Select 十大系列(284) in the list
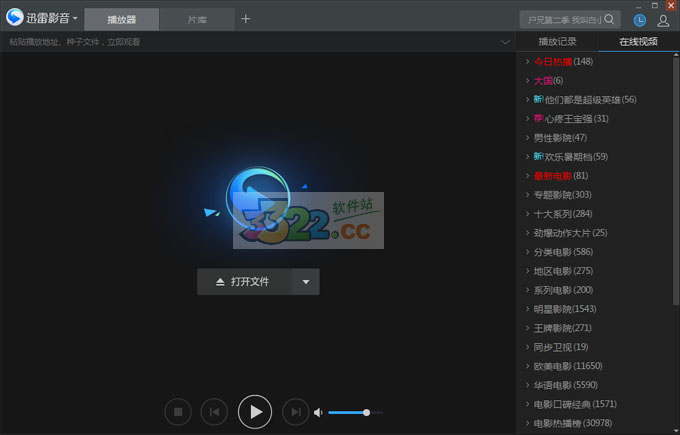The image size is (680, 435). point(563,214)
